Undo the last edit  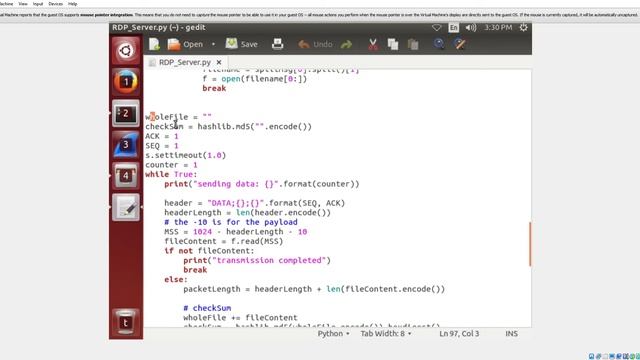[x=315, y=44]
